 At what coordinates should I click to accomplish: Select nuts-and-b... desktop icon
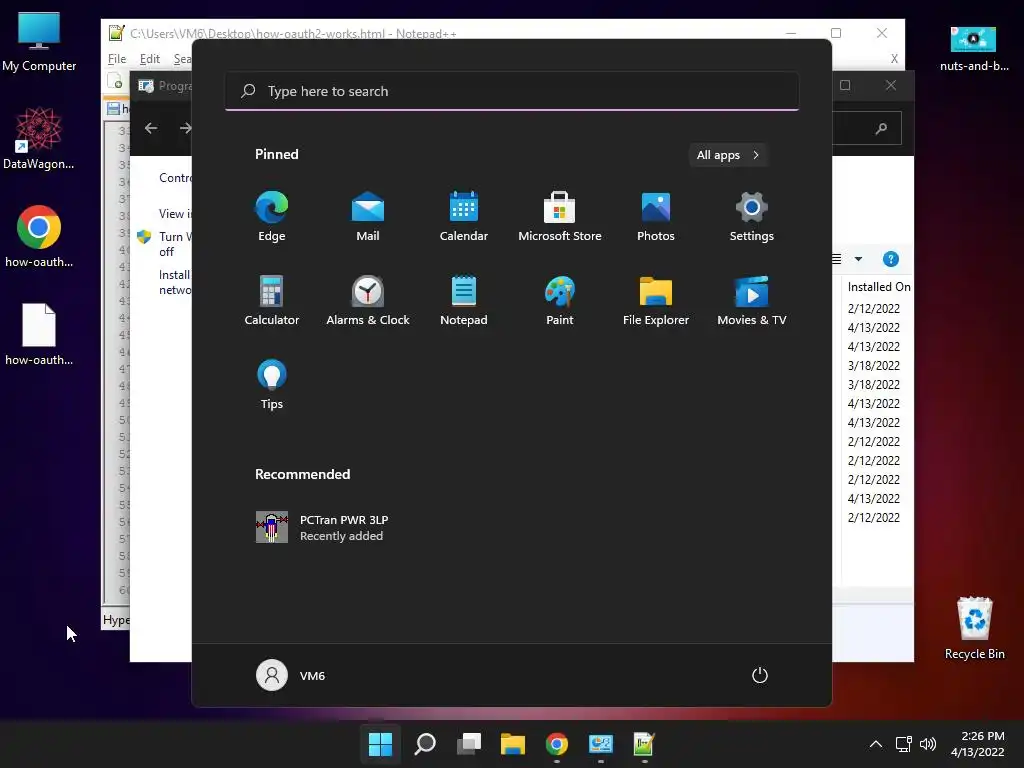pyautogui.click(x=974, y=48)
